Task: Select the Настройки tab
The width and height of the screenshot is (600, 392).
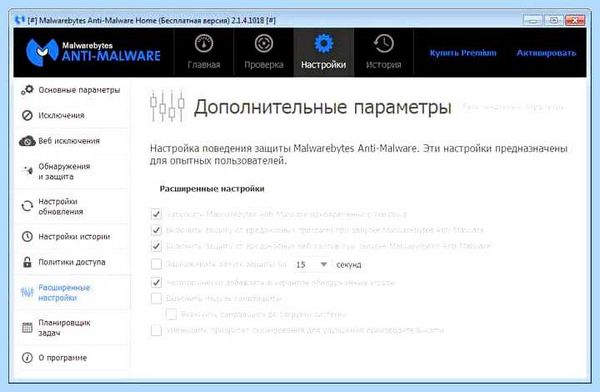Action: (x=324, y=52)
